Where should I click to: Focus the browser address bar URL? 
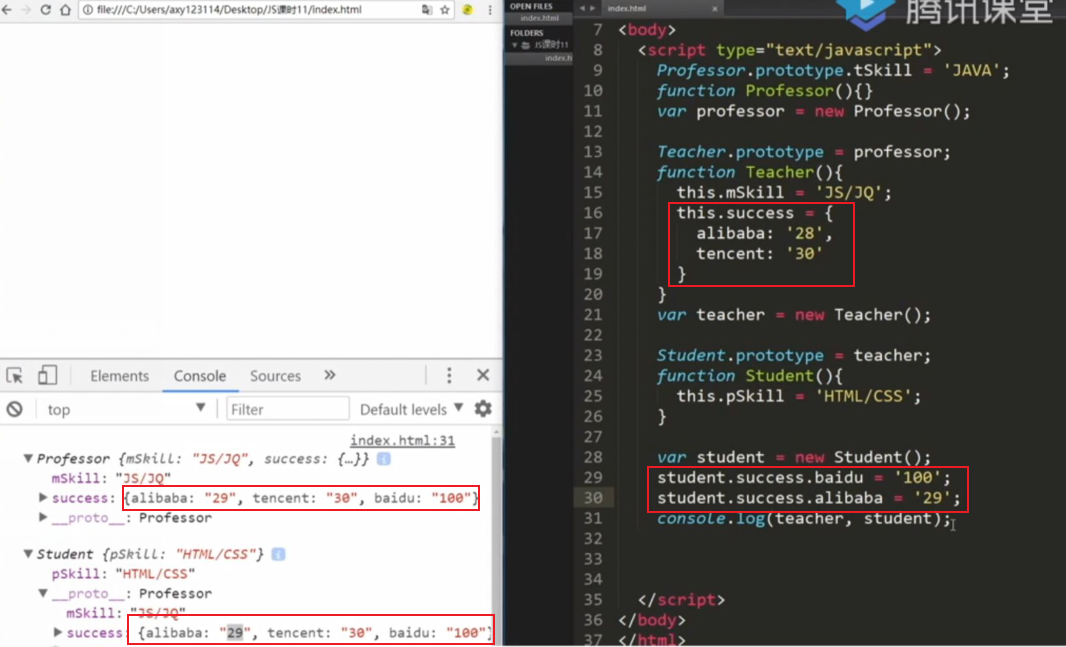click(x=229, y=10)
